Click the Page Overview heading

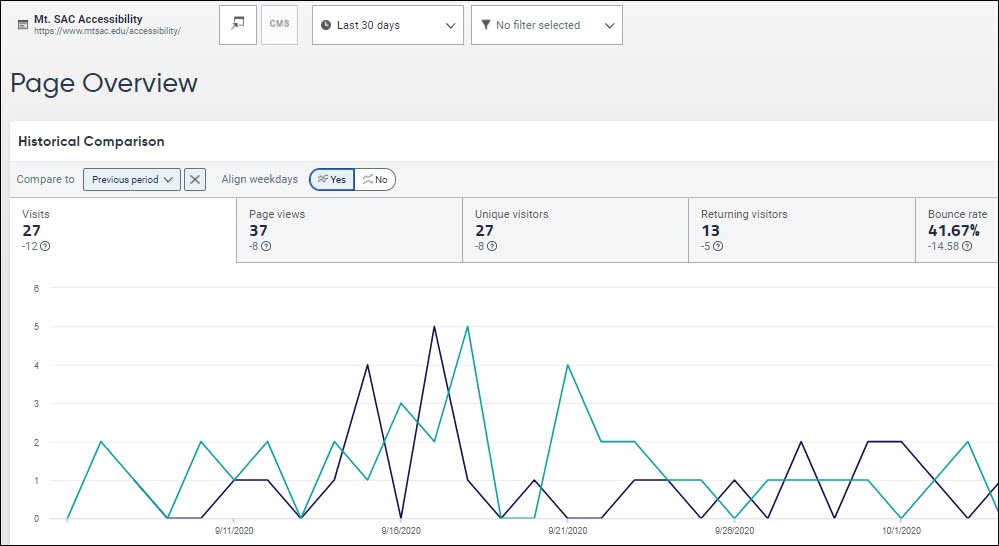[104, 83]
